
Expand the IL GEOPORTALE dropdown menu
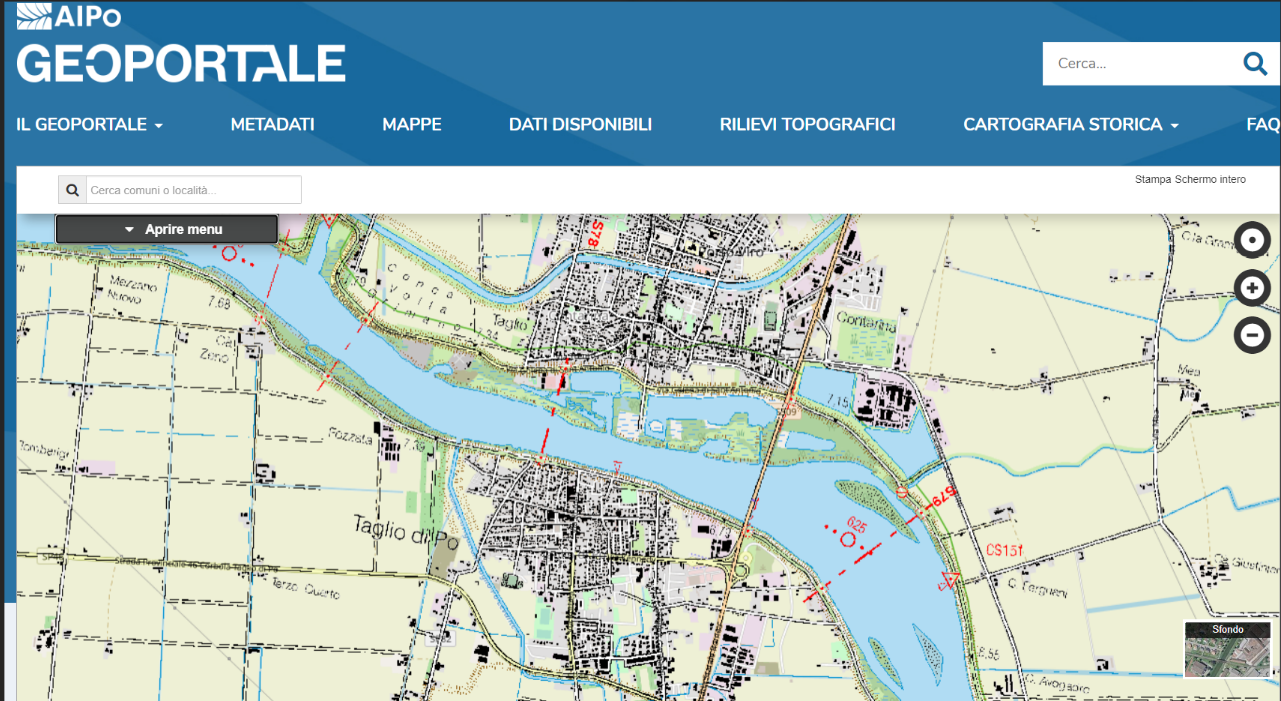click(89, 125)
